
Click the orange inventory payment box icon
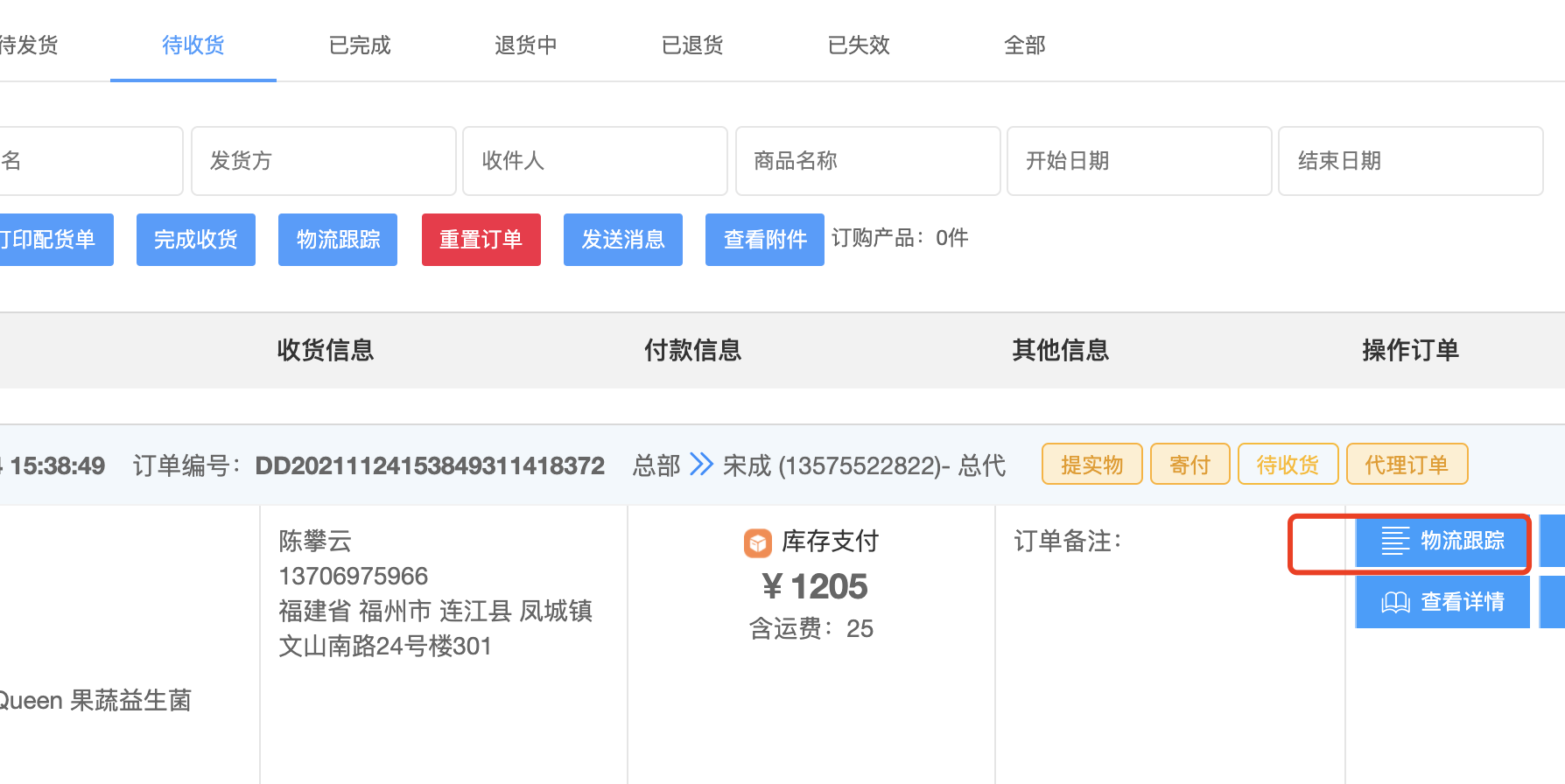pyautogui.click(x=757, y=542)
